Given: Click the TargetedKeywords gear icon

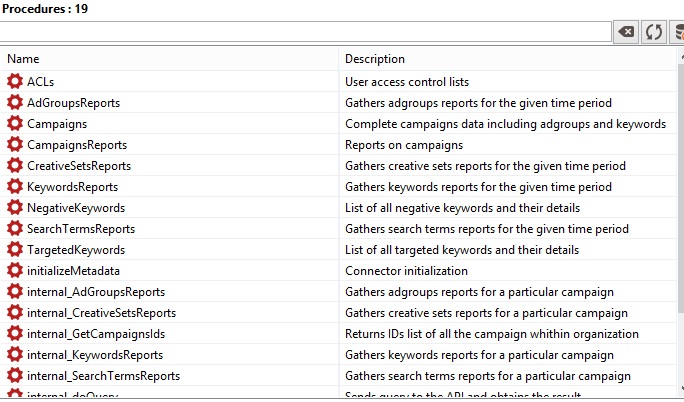Looking at the screenshot, I should 14,250.
